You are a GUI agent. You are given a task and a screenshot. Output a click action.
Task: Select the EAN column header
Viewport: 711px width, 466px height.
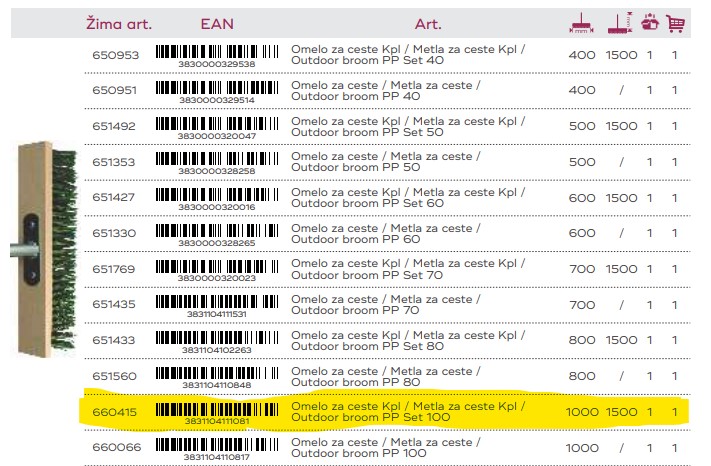click(x=217, y=24)
